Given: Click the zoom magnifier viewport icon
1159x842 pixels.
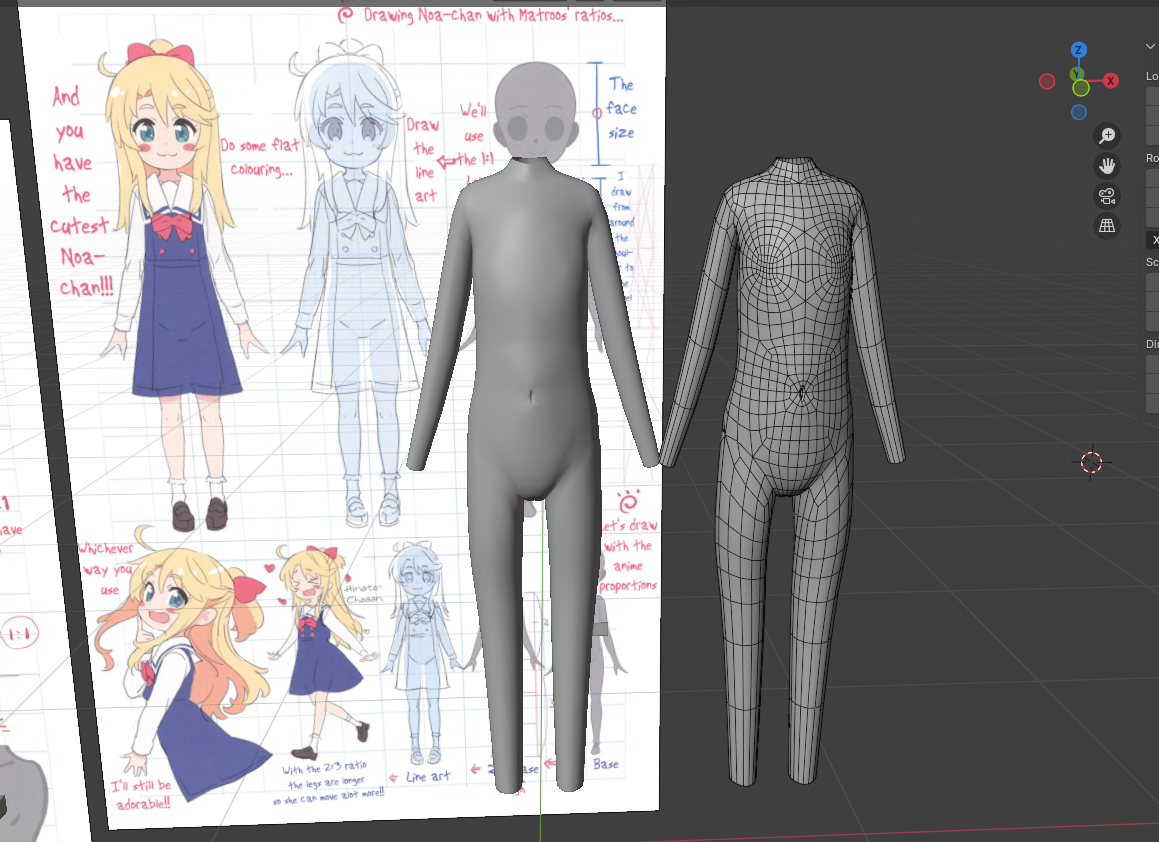Looking at the screenshot, I should (x=1107, y=136).
